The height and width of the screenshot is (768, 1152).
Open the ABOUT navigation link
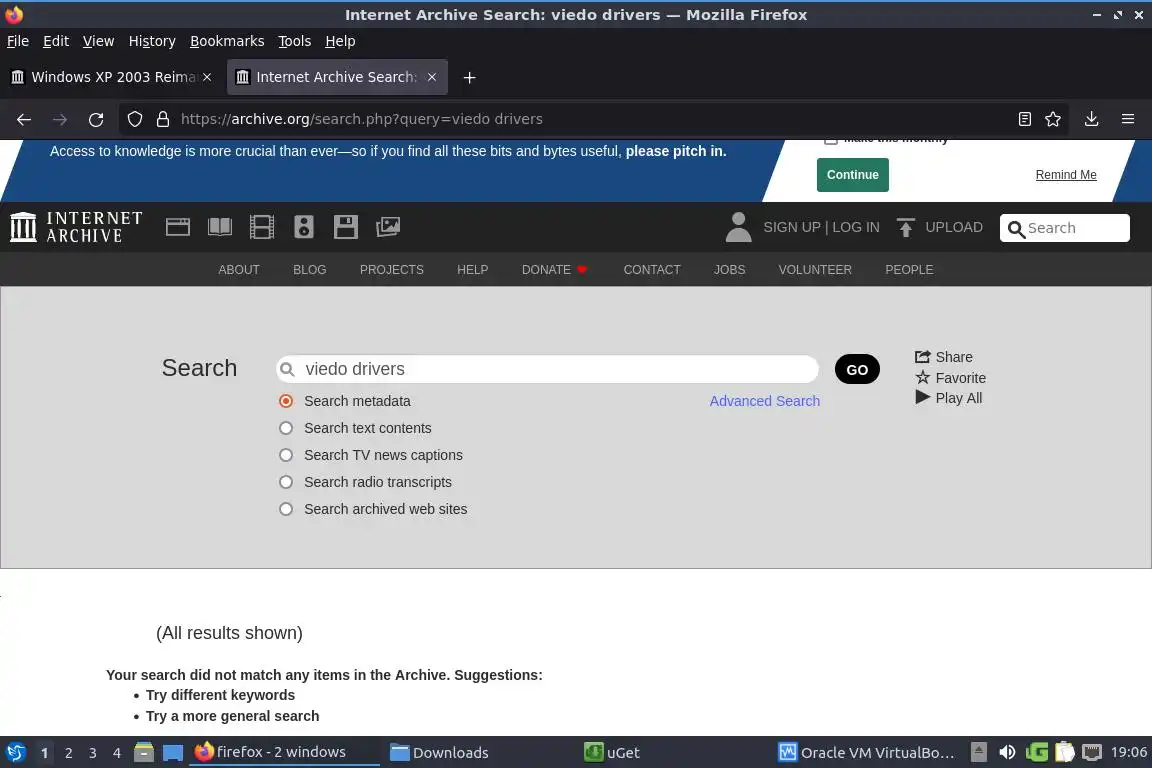(x=239, y=270)
